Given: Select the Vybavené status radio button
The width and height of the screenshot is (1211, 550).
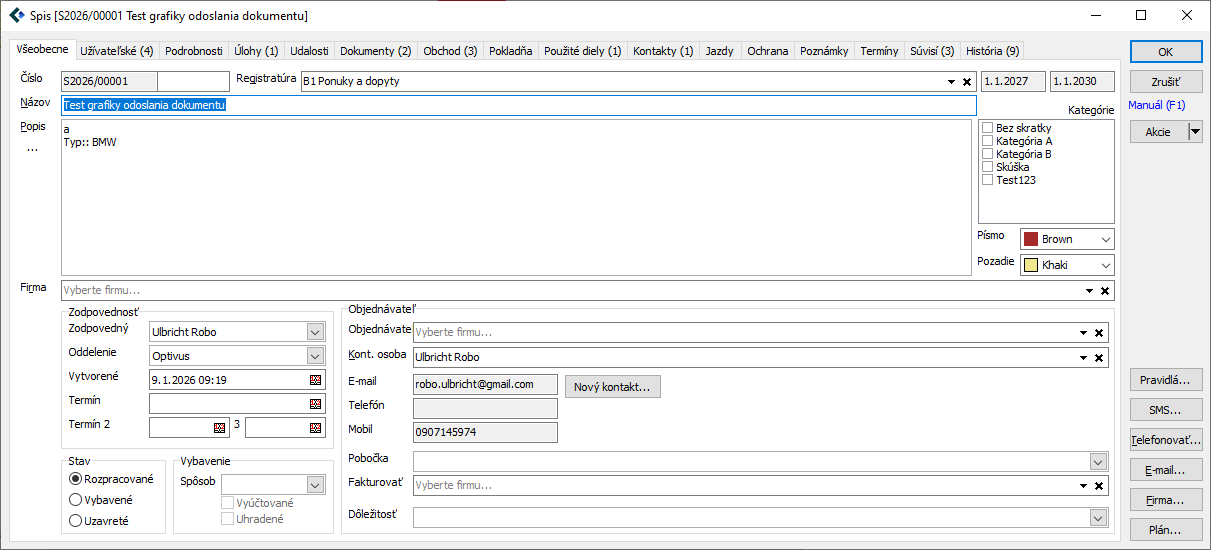Looking at the screenshot, I should pos(75,500).
